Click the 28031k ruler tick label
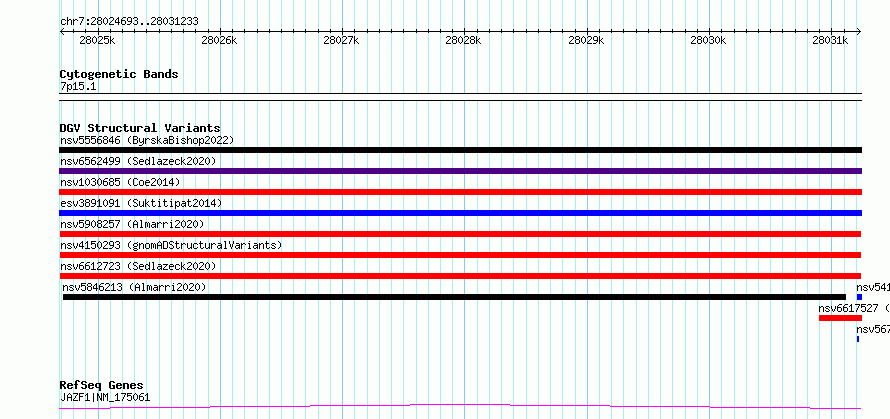890x419 pixels. pos(830,40)
